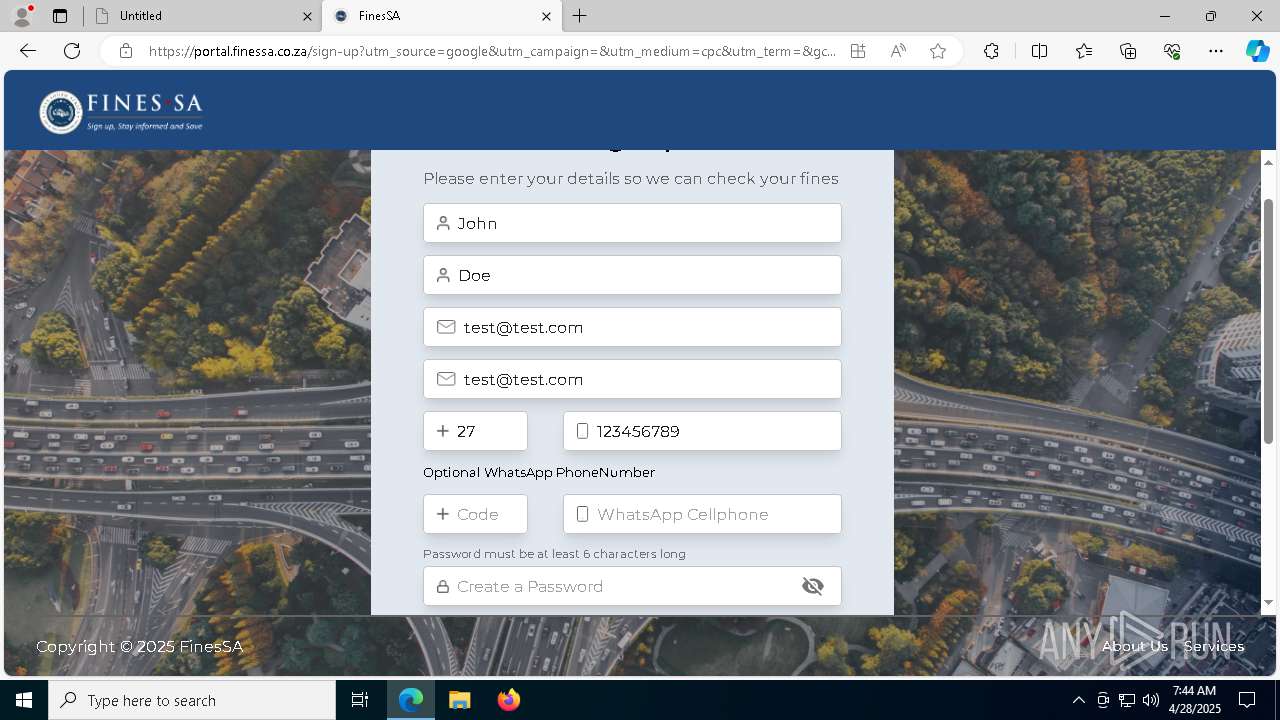The image size is (1280, 720).
Task: Open Task View on taskbar
Action: tap(360, 700)
